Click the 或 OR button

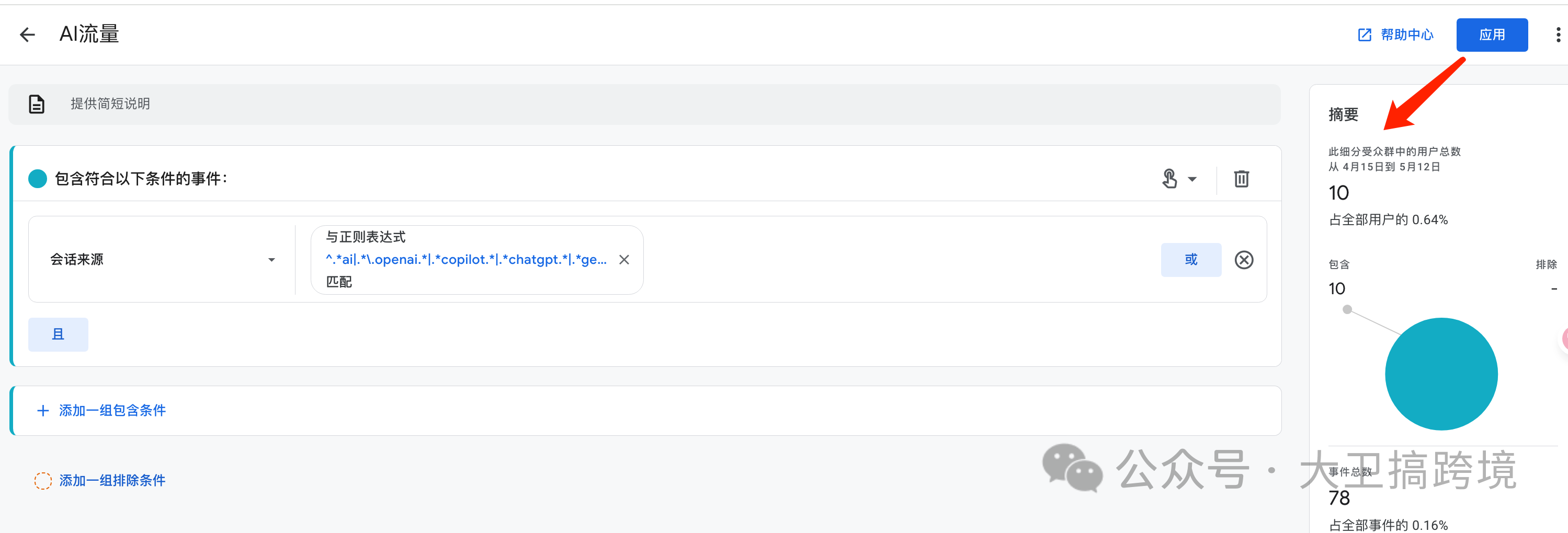point(1190,260)
